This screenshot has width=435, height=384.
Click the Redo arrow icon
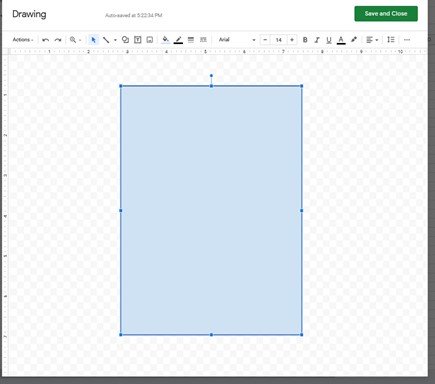point(58,40)
